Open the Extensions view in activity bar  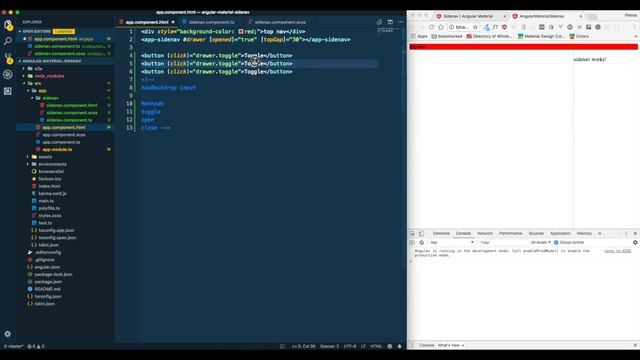pyautogui.click(x=7, y=91)
